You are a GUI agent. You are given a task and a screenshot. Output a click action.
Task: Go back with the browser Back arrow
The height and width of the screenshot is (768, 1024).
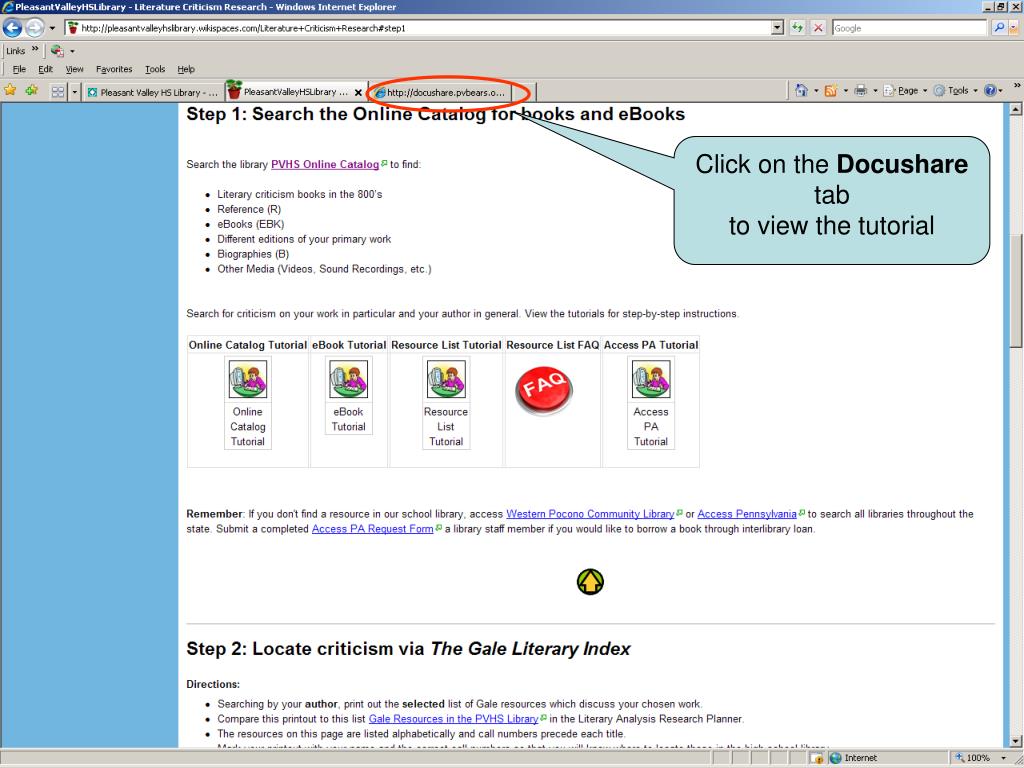(x=12, y=27)
